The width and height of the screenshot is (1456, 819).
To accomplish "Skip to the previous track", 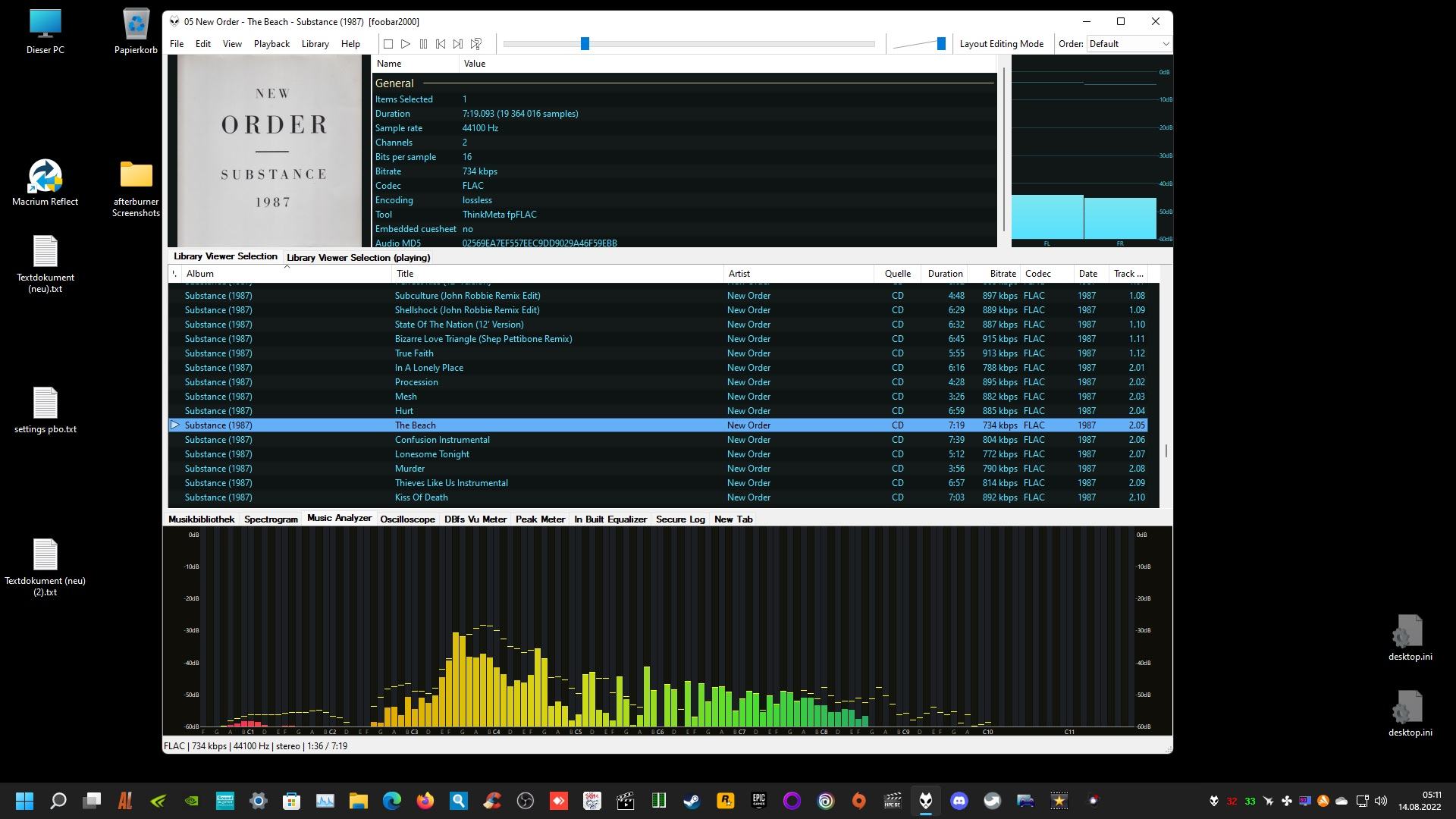I will [441, 44].
